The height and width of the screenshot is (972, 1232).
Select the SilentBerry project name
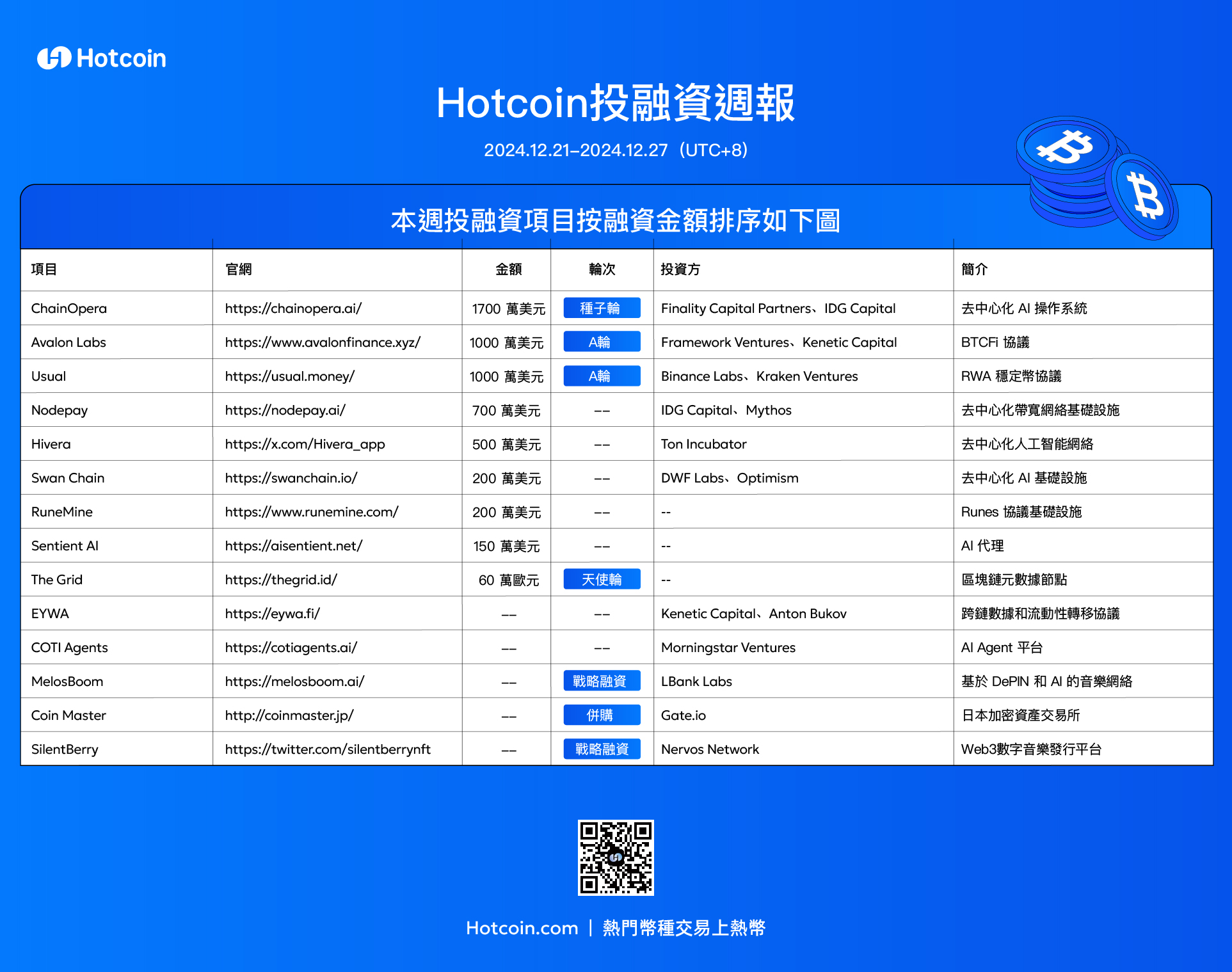[65, 749]
